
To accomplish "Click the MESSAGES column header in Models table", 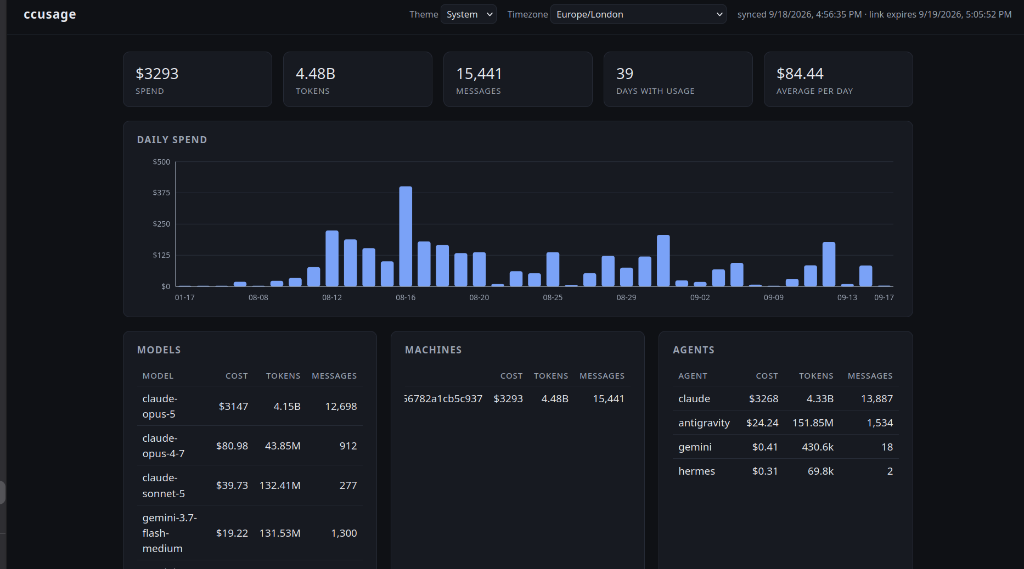I will (334, 376).
